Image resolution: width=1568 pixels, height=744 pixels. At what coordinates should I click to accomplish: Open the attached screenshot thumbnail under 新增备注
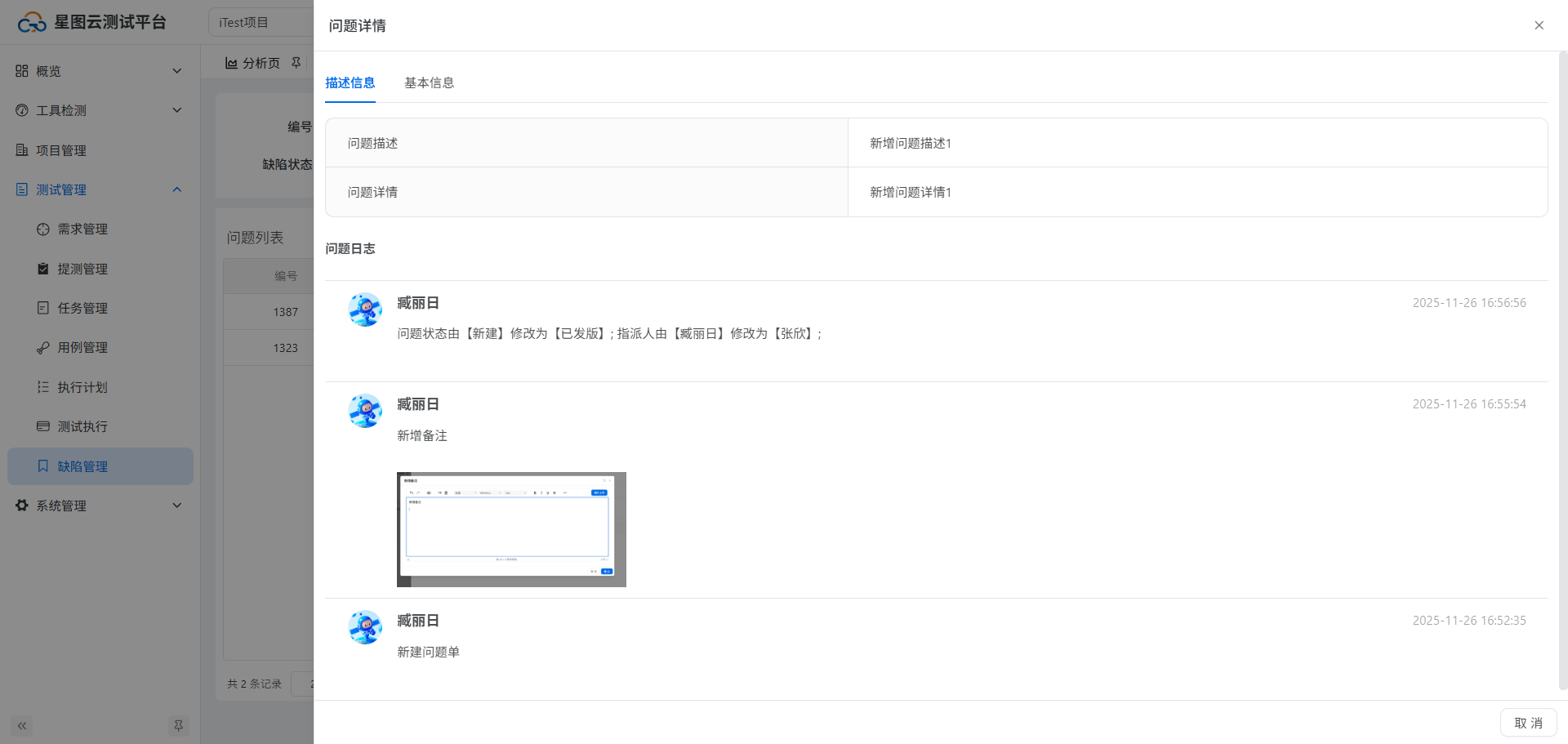point(511,529)
